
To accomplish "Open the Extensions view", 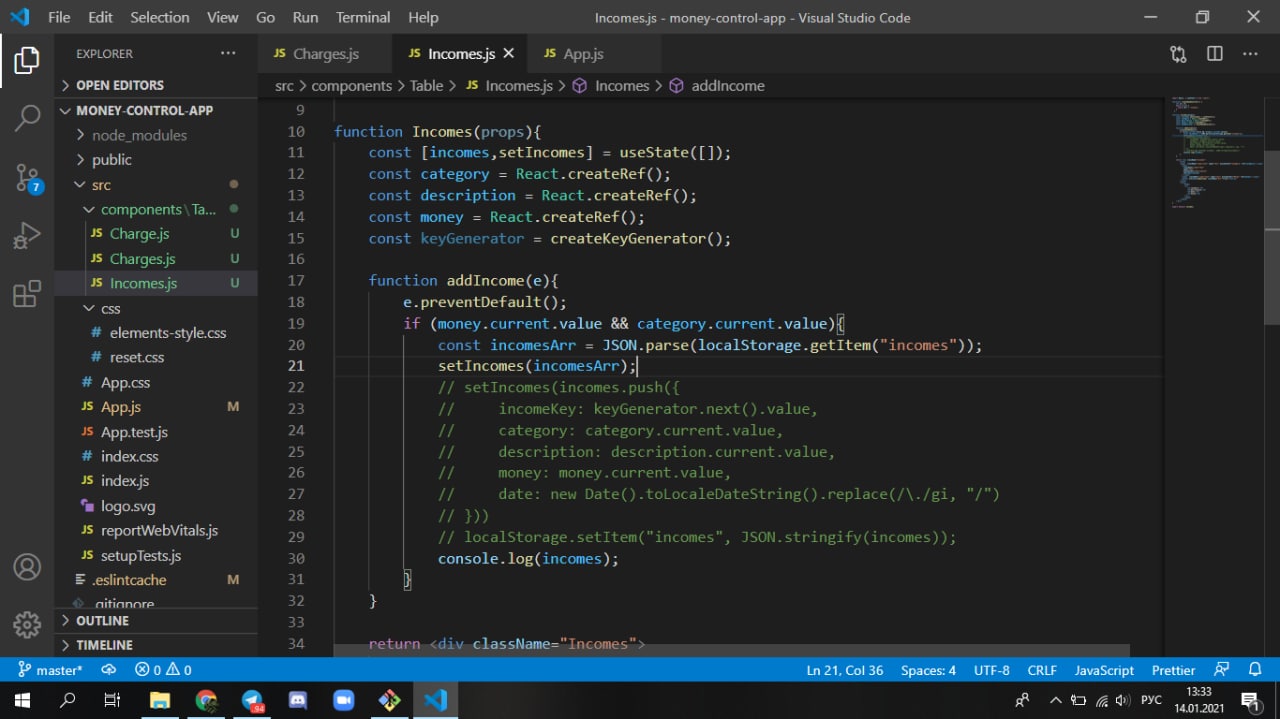I will pyautogui.click(x=27, y=294).
